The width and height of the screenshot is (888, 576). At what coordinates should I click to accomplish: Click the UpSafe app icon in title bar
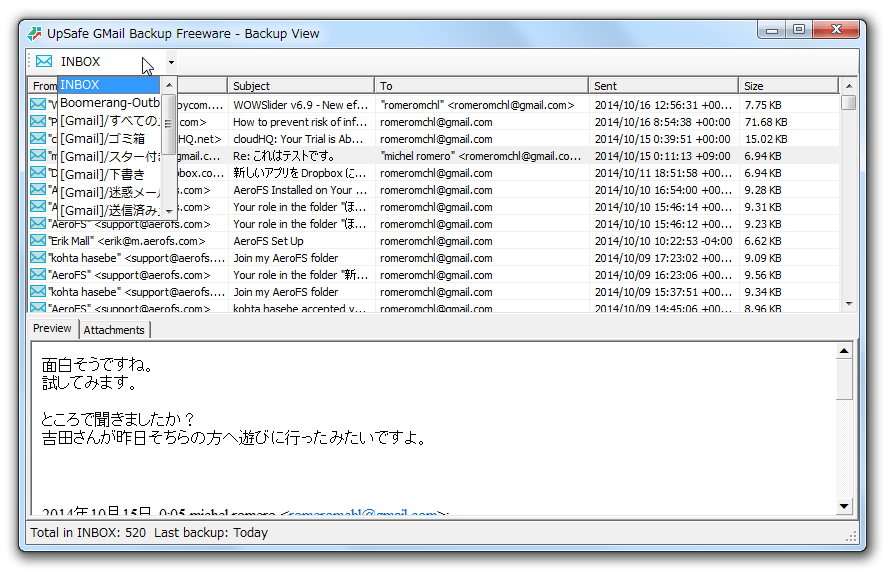point(35,34)
